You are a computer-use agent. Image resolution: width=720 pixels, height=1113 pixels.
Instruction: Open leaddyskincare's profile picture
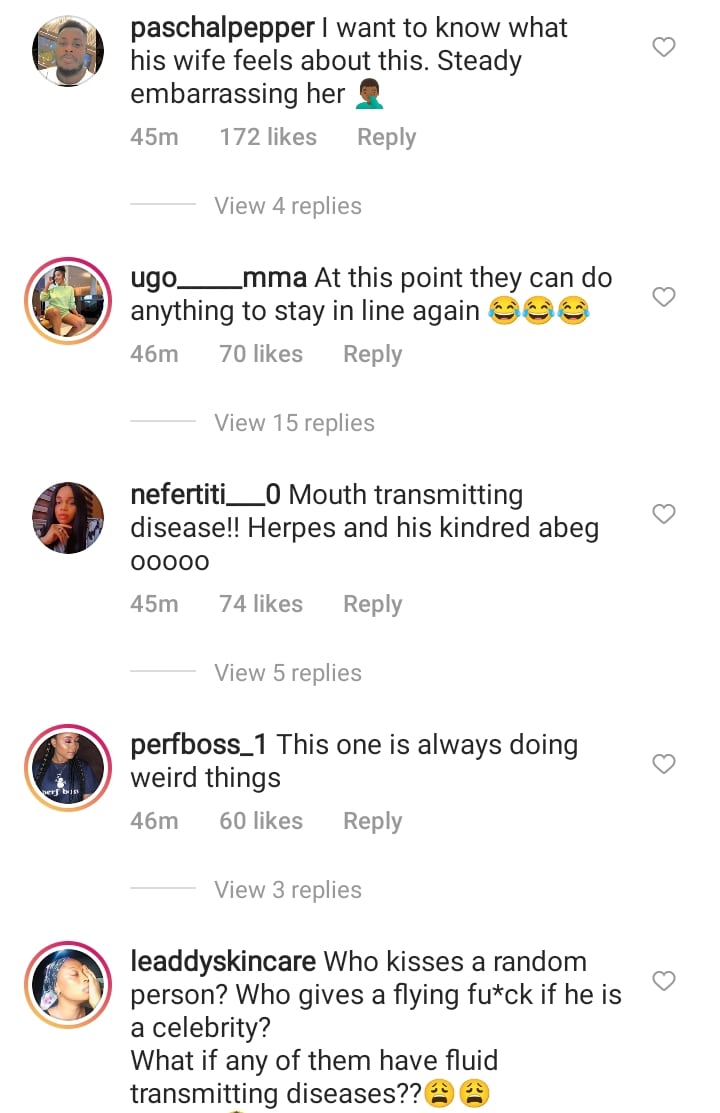pos(69,984)
